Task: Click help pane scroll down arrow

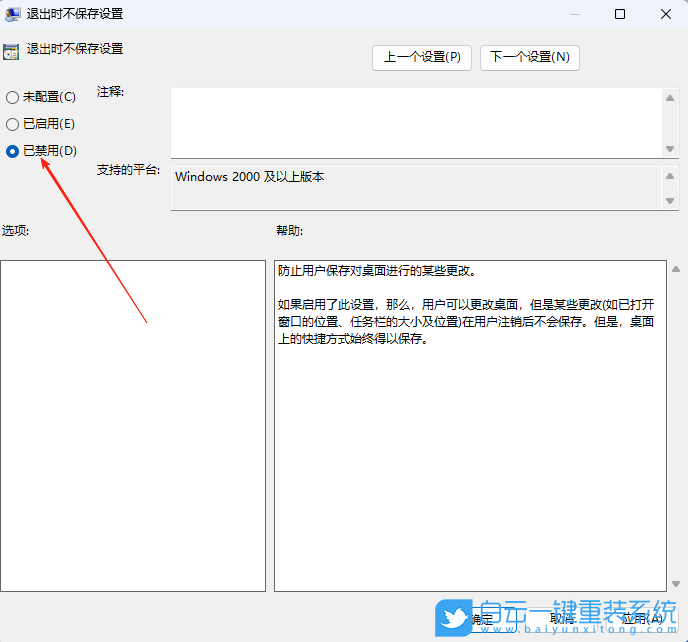Action: point(676,584)
